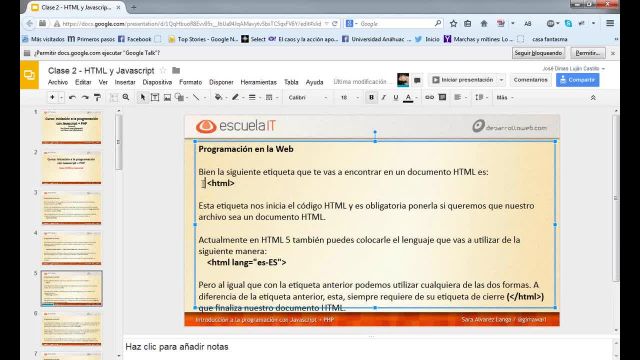640x360 pixels.
Task: Expand the Iniciar presentación dropdown arrow
Action: pyautogui.click(x=502, y=80)
